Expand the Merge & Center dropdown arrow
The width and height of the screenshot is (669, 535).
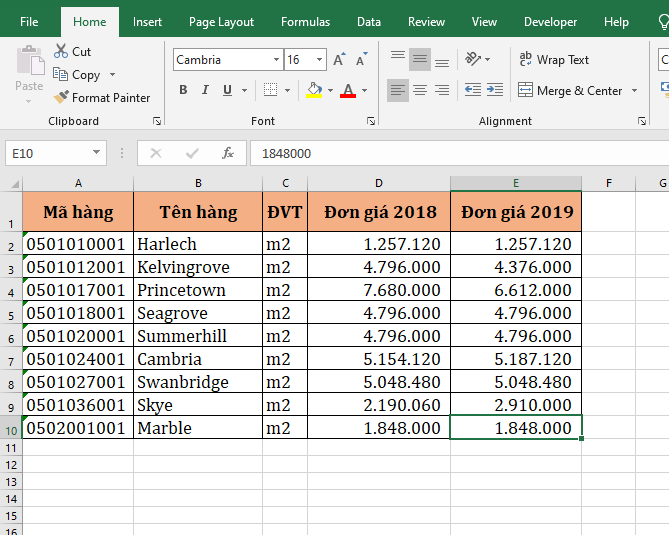633,91
